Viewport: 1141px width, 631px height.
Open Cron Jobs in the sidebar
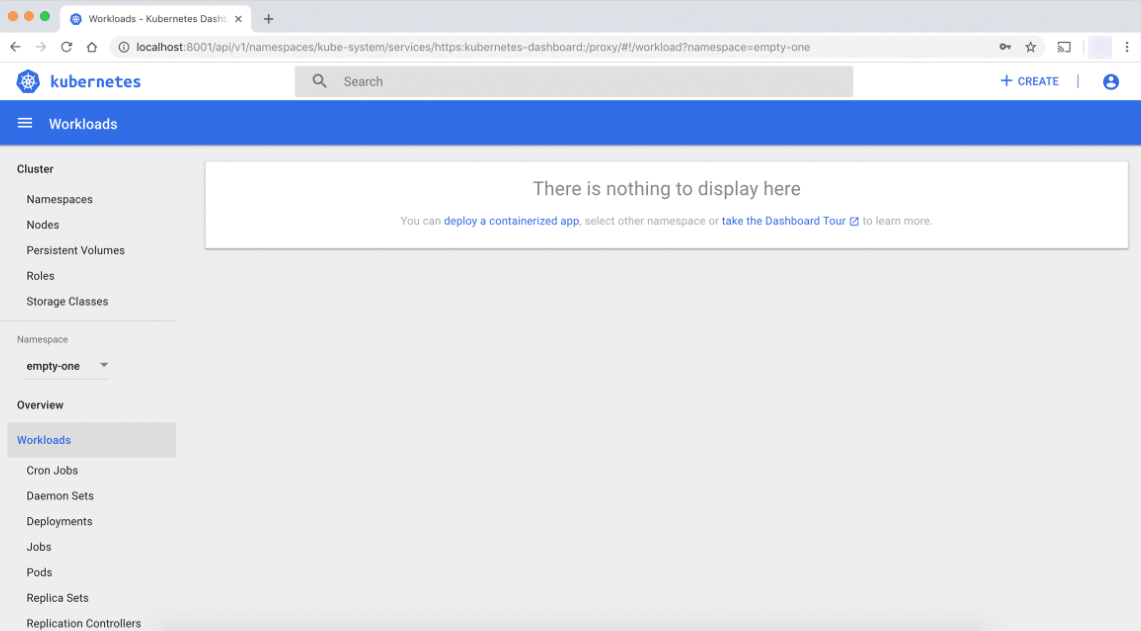(52, 470)
